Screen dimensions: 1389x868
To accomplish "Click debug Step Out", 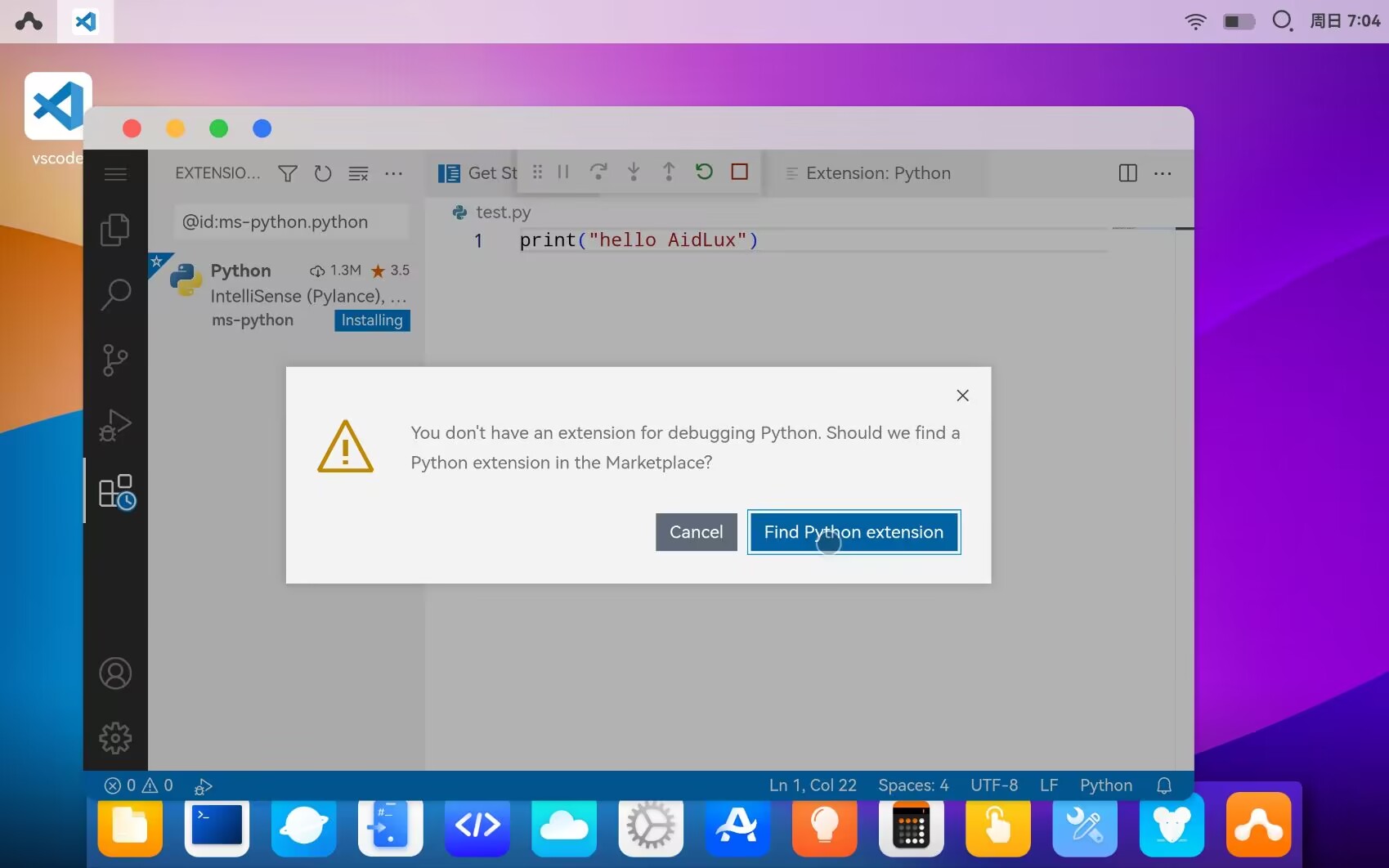I will click(669, 172).
